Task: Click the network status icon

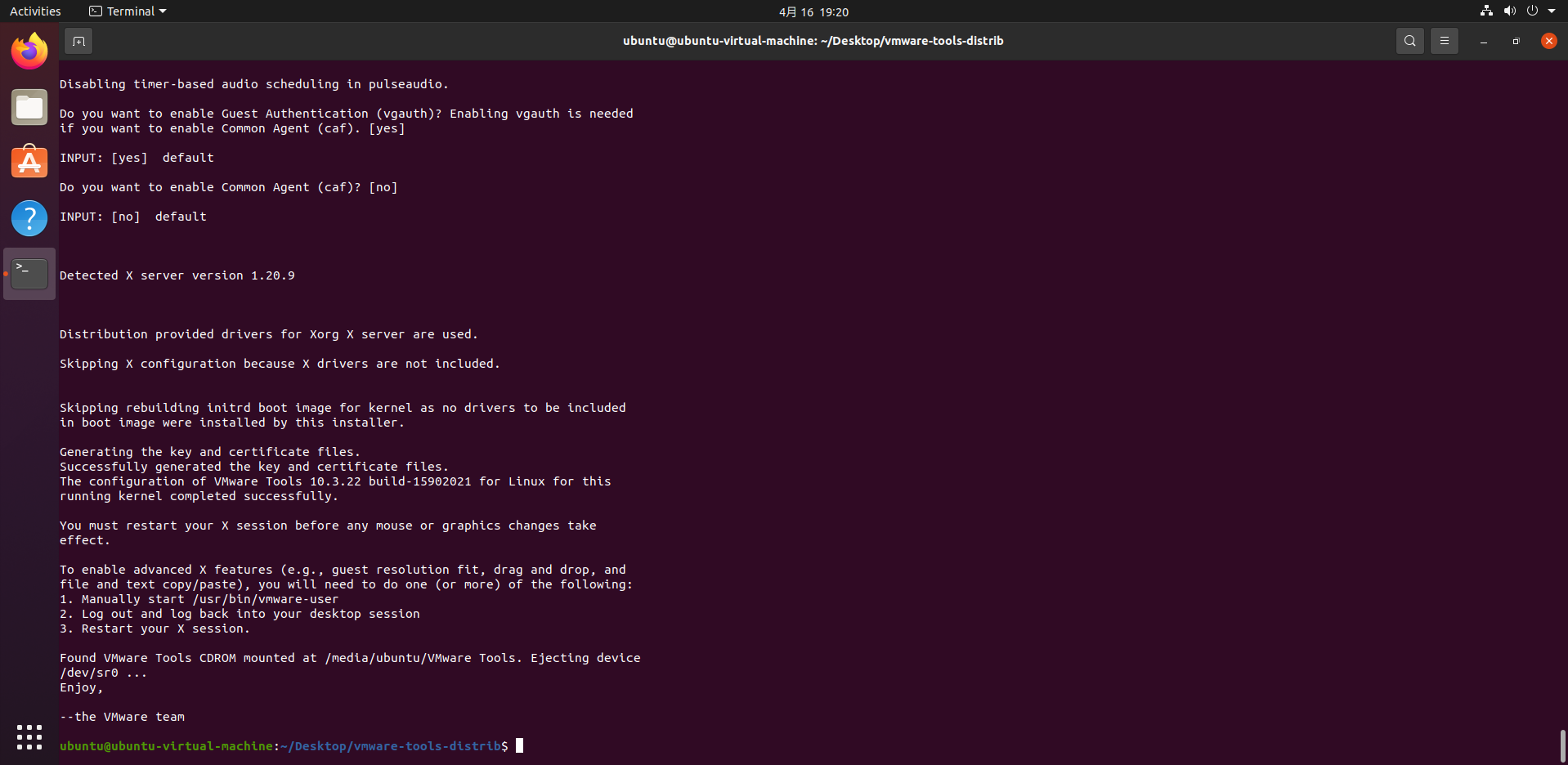Action: pyautogui.click(x=1486, y=11)
